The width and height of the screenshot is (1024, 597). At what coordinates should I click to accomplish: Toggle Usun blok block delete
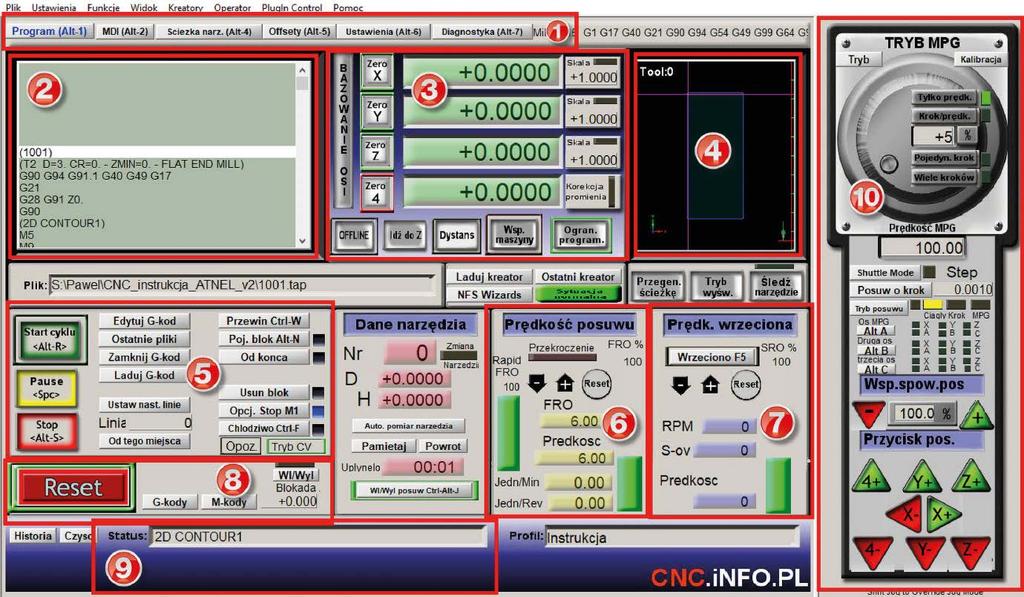264,393
